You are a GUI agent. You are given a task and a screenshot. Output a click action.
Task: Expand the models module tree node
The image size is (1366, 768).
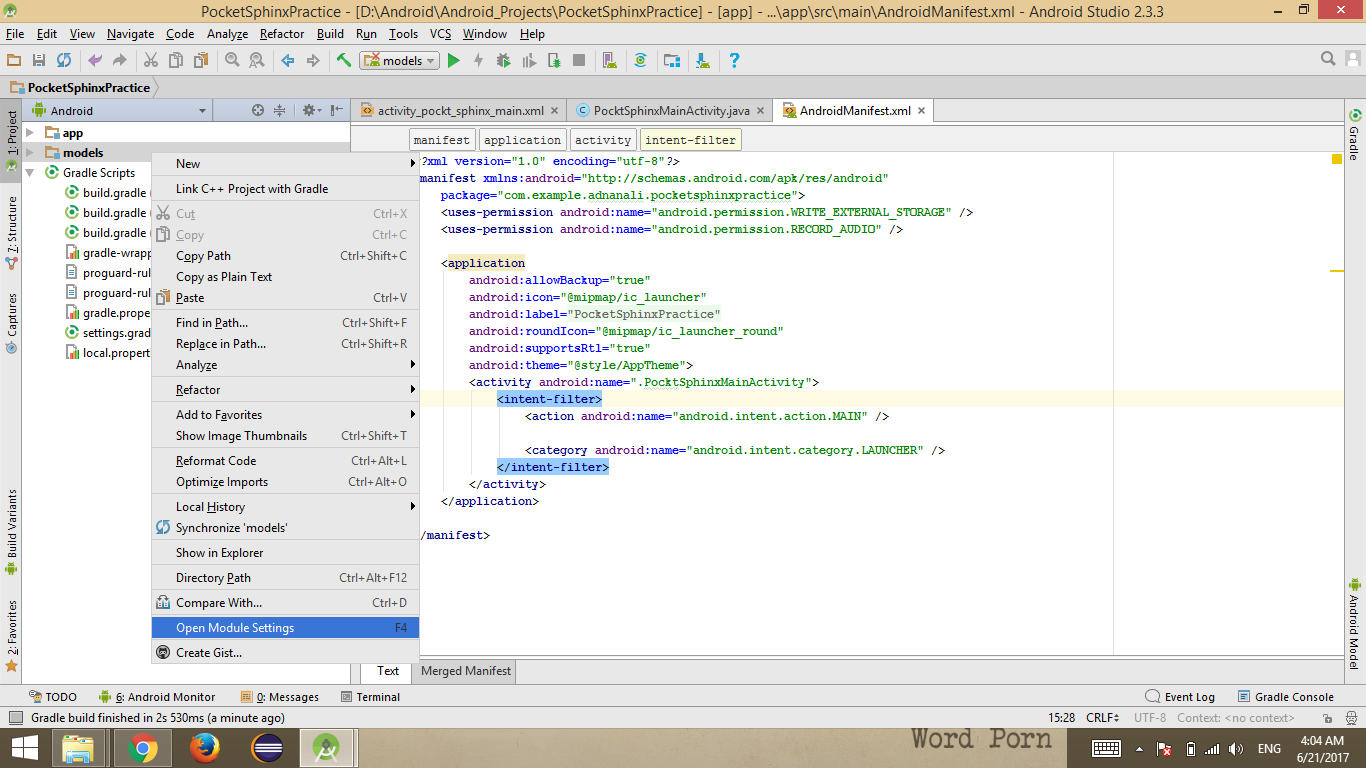pyautogui.click(x=30, y=153)
